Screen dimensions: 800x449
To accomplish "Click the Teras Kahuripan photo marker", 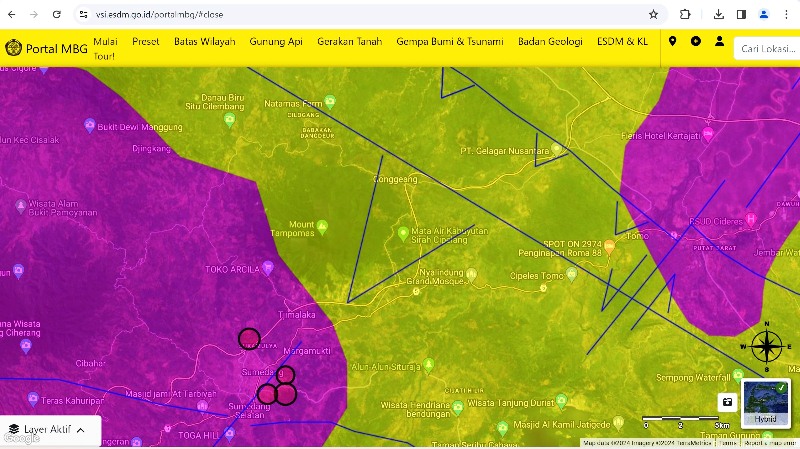I will [x=33, y=398].
